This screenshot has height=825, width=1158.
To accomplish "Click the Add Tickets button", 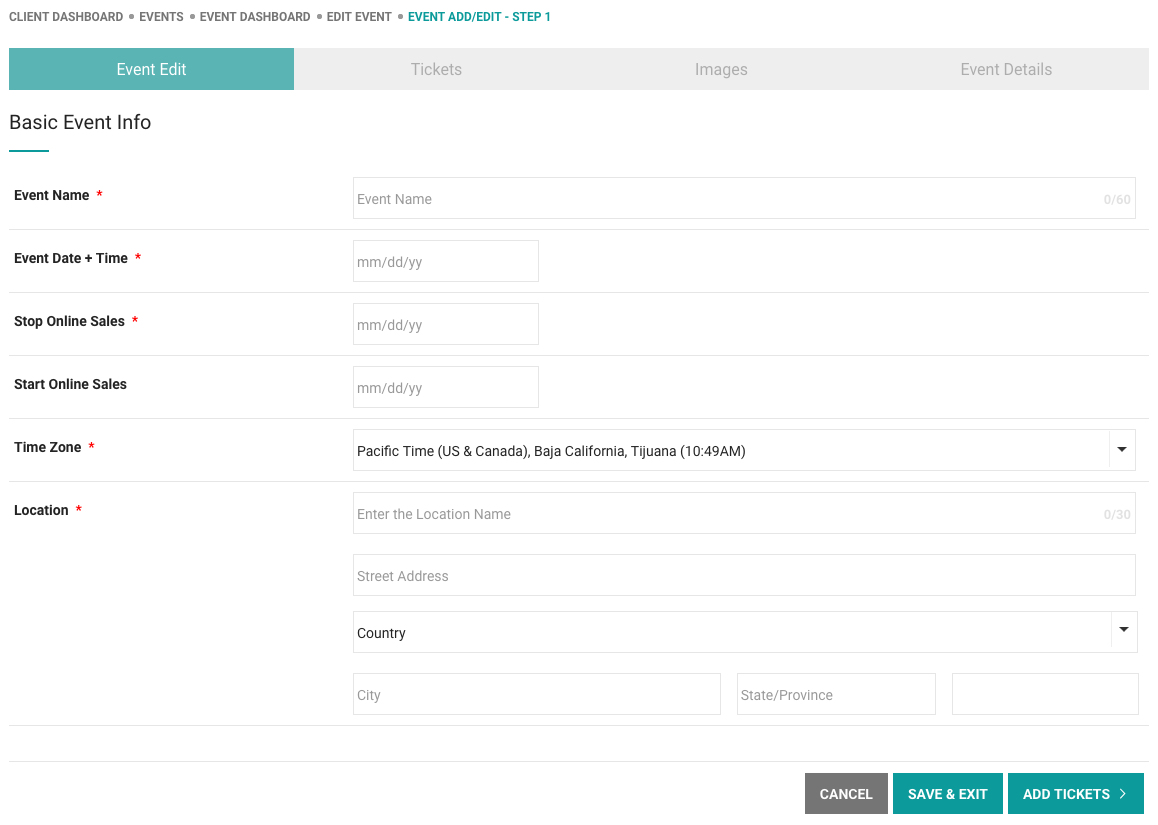I will [x=1075, y=794].
